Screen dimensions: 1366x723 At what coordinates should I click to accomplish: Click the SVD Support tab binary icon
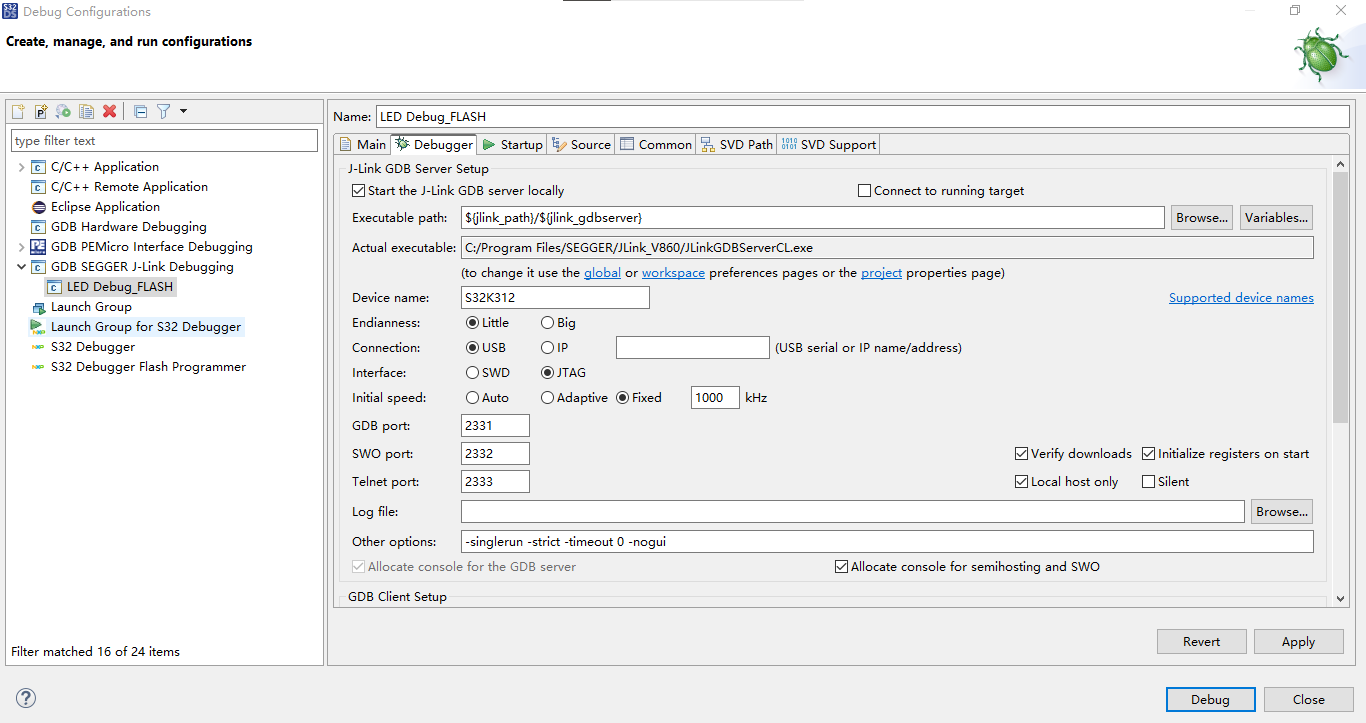pyautogui.click(x=789, y=145)
